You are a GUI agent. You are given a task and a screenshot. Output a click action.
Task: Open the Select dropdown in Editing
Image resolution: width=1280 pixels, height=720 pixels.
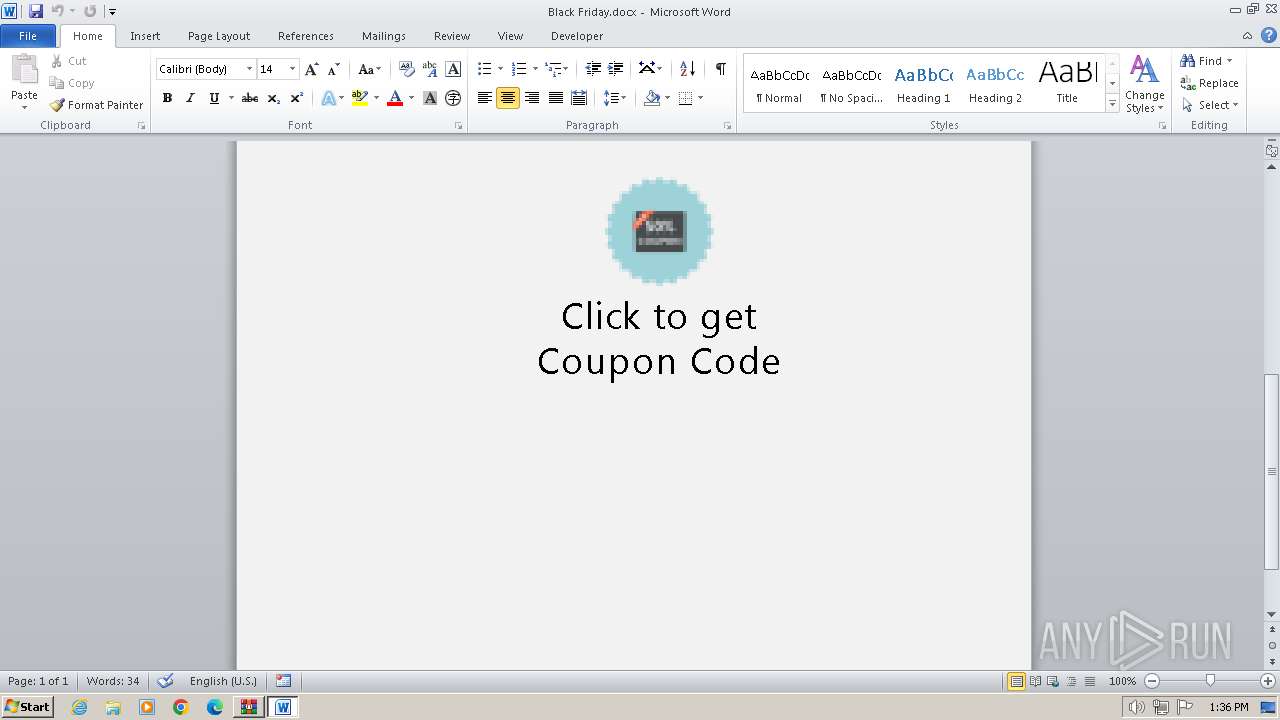[x=1209, y=105]
